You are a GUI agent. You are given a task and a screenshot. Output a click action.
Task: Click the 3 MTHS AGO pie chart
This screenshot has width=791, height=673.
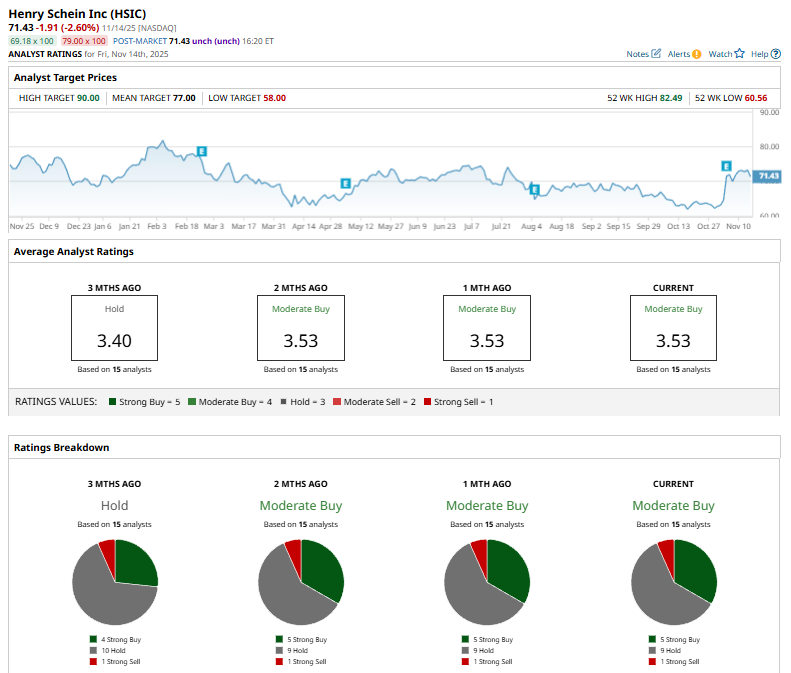click(x=115, y=582)
